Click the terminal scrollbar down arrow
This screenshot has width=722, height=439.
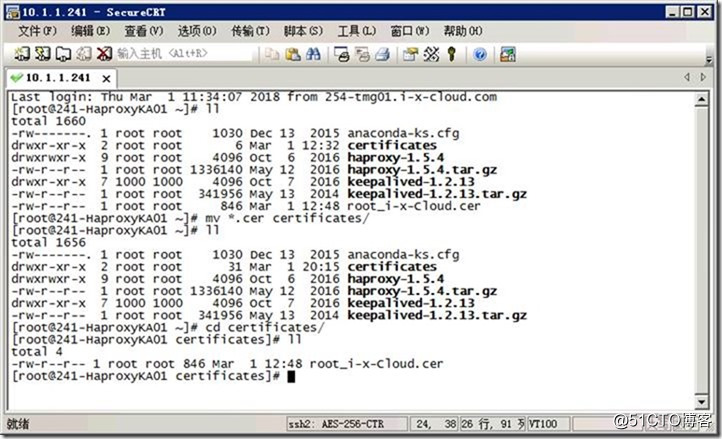(701, 402)
